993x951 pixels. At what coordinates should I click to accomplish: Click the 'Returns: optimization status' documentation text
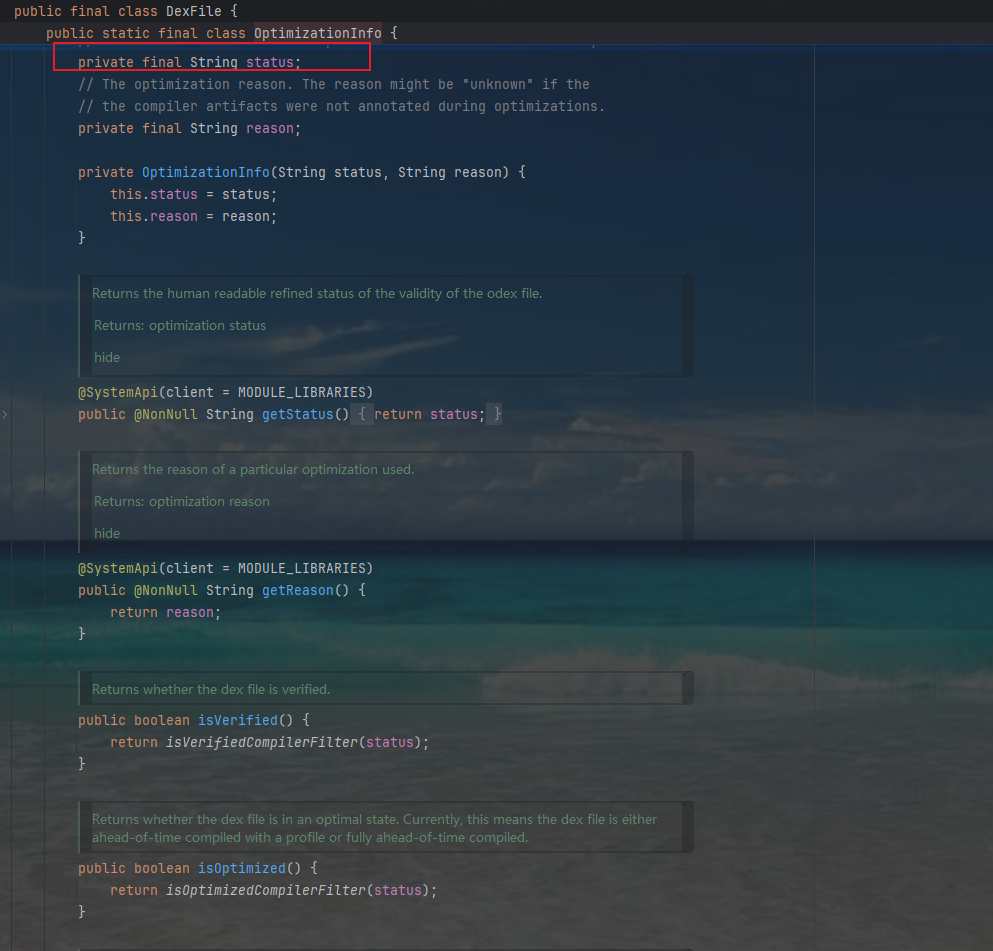click(180, 325)
